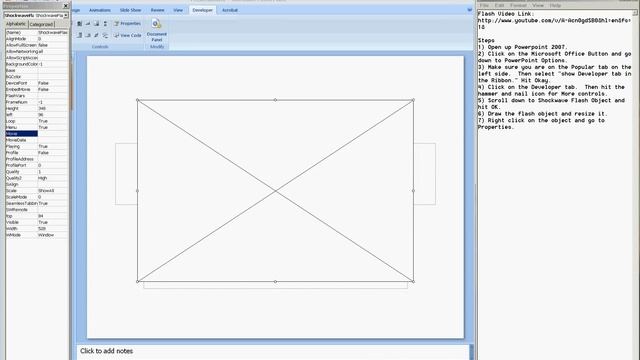
Task: Open the Edit menu in Notepad
Action: click(x=499, y=5)
